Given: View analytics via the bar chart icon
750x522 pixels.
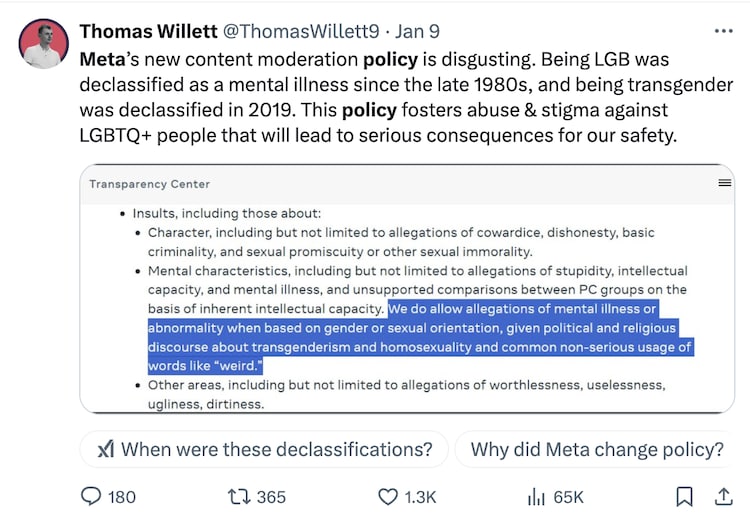Looking at the screenshot, I should [536, 497].
